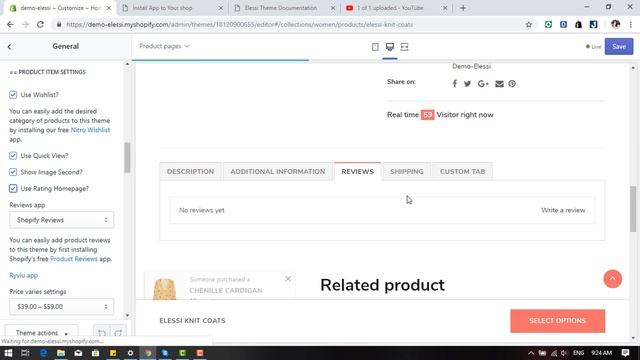This screenshot has height=360, width=640.
Task: Select the Reviews tab
Action: (358, 171)
